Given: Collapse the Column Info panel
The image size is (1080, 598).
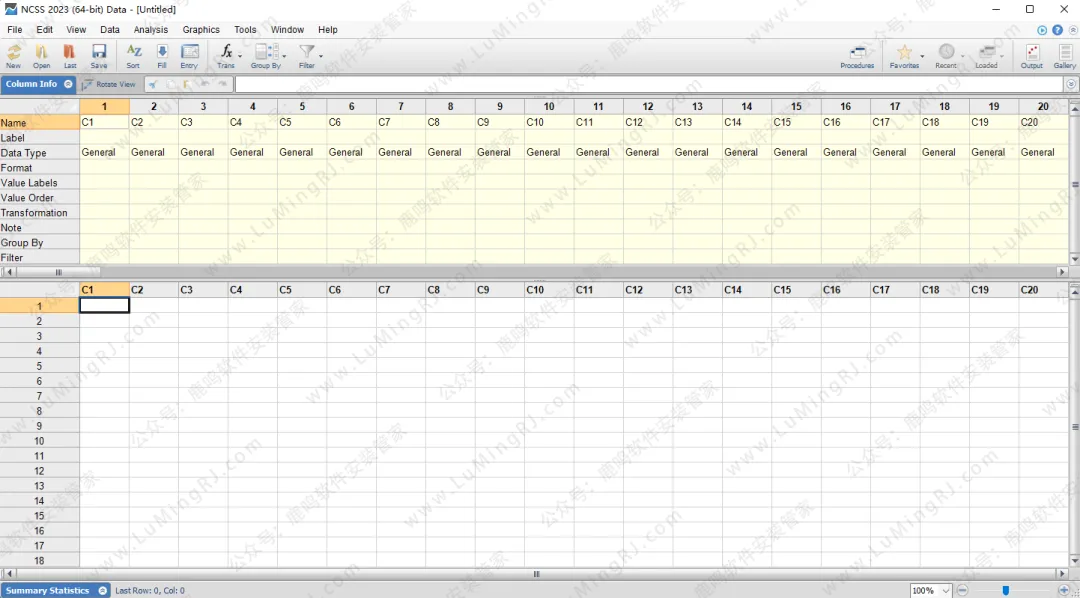Looking at the screenshot, I should 68,84.
